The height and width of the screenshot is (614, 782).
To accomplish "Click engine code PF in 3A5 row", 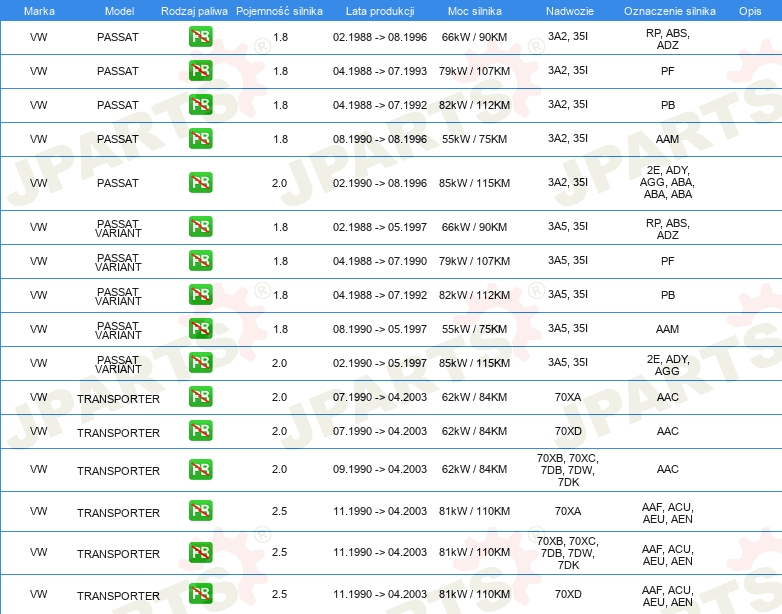I will (667, 261).
